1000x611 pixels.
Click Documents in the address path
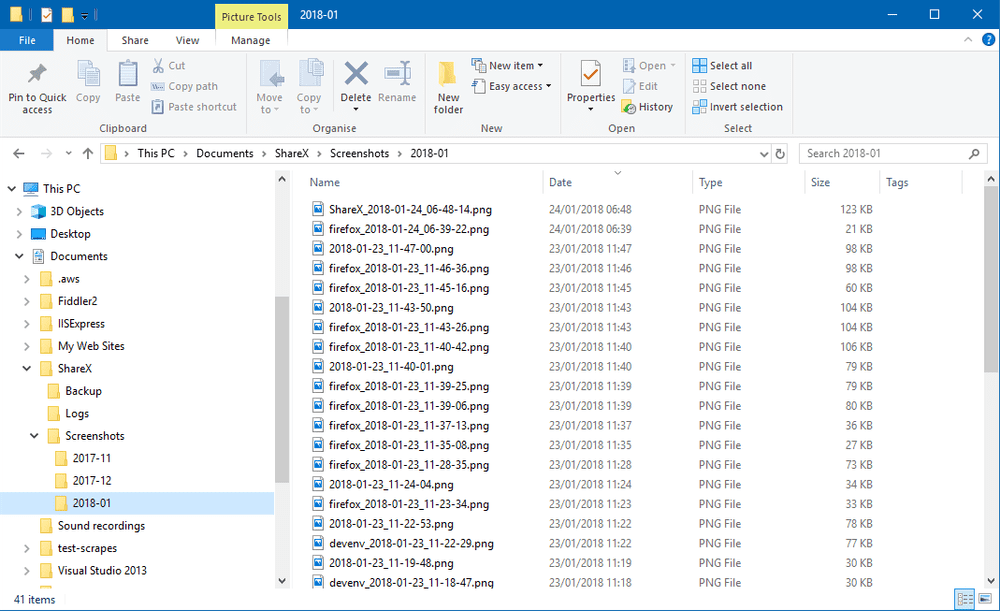(x=224, y=153)
